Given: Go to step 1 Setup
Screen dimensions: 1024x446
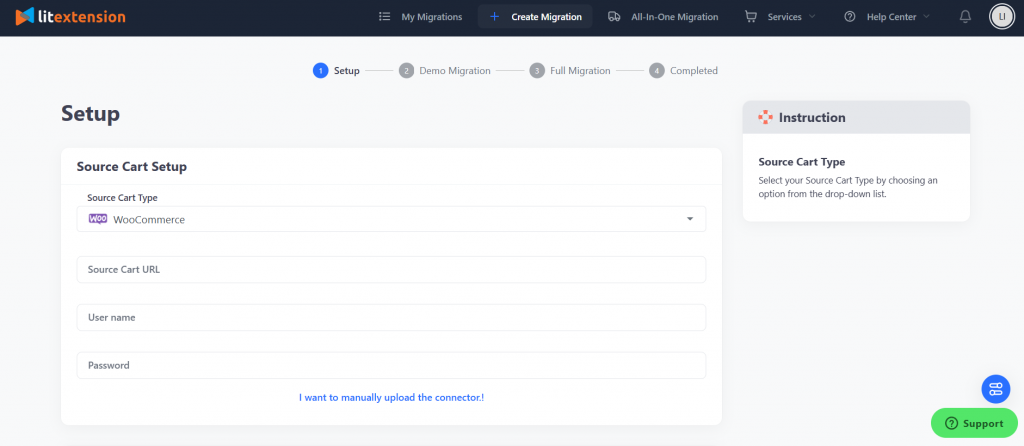Looking at the screenshot, I should [336, 71].
